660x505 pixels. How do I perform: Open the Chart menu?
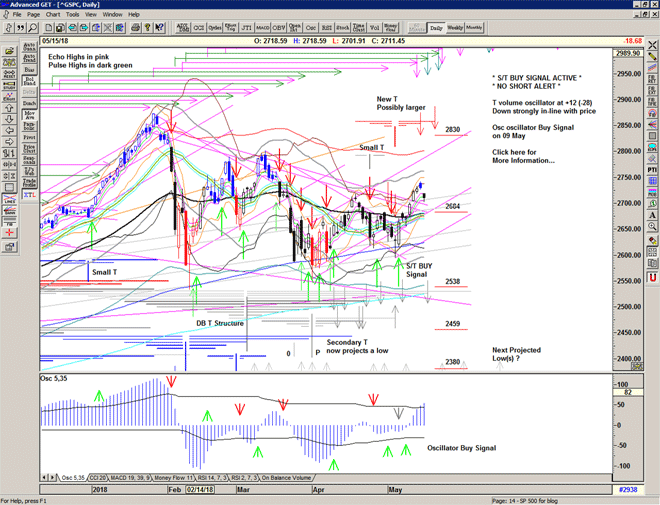point(53,15)
